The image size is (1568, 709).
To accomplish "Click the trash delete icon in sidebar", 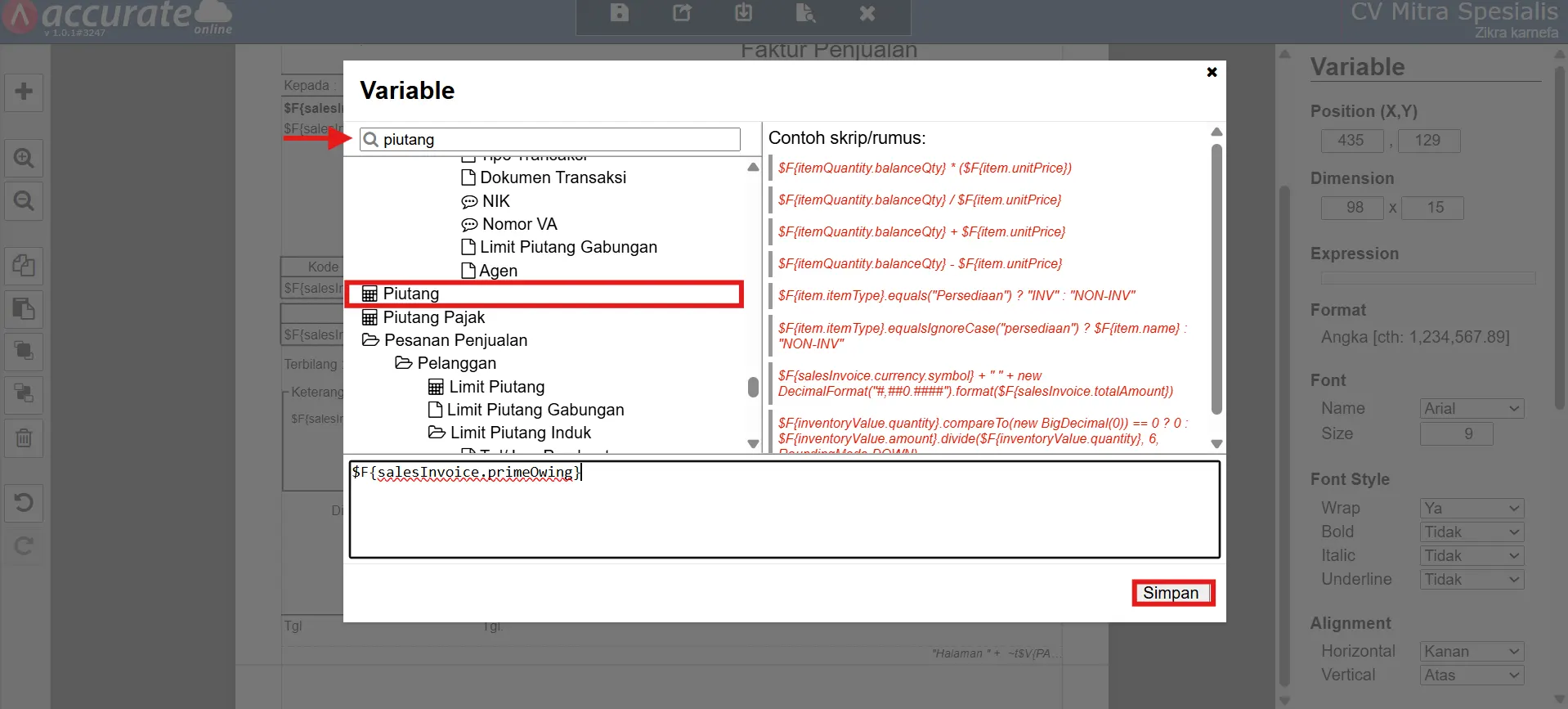I will coord(24,438).
